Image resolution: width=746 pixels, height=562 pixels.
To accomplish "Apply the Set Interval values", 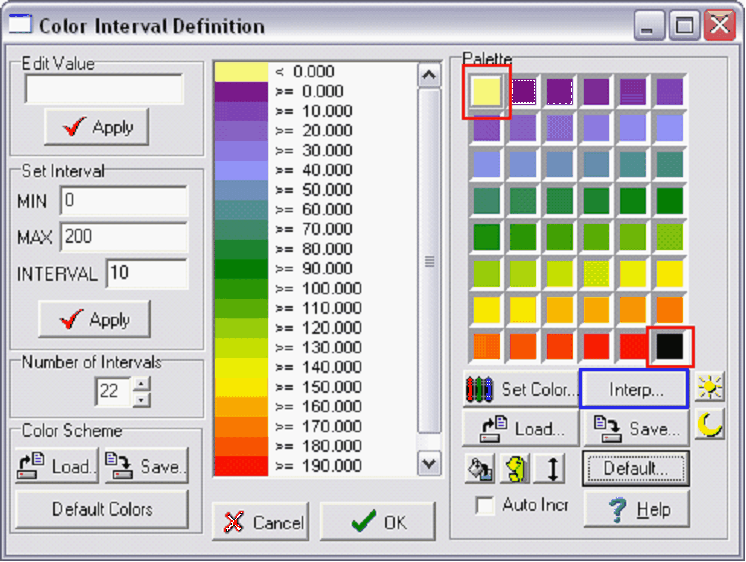I will (x=95, y=320).
